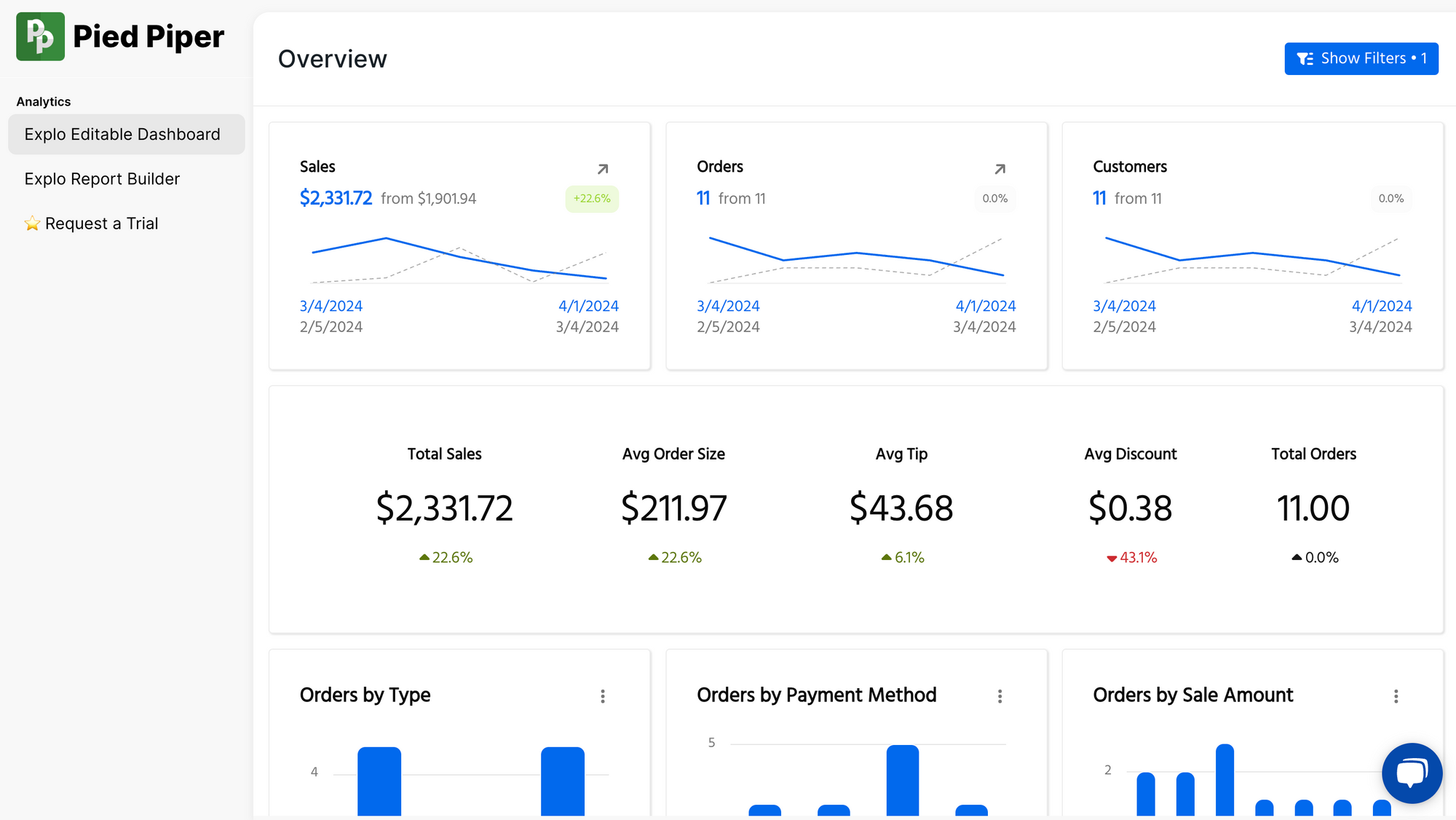Screen dimensions: 1456x820
Task: Open Orders by Type options menu
Action: click(x=603, y=696)
